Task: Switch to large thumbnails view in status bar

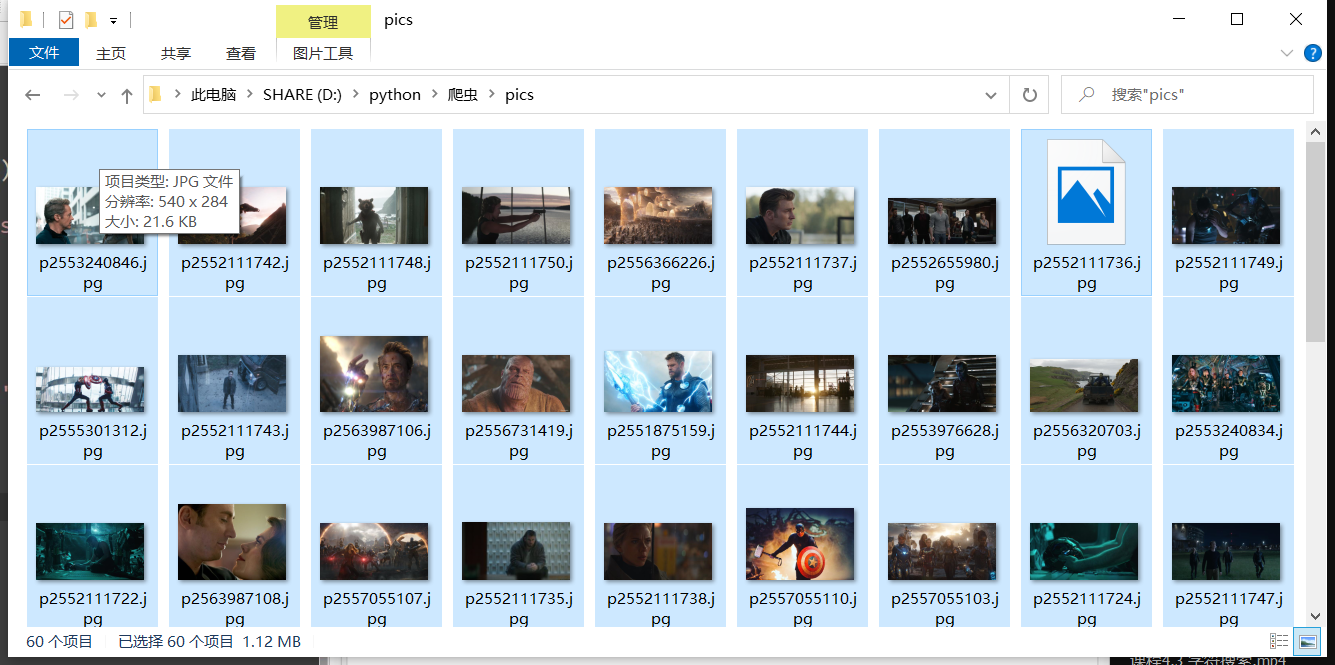Action: tap(1306, 641)
